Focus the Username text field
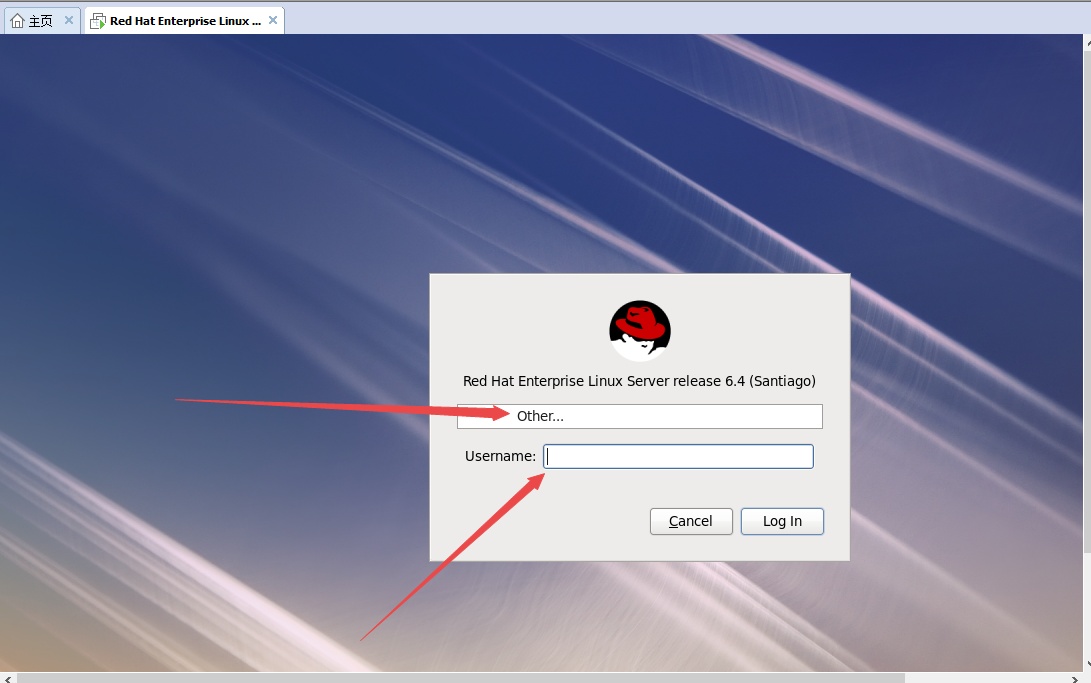Viewport: 1091px width, 683px height. click(678, 457)
